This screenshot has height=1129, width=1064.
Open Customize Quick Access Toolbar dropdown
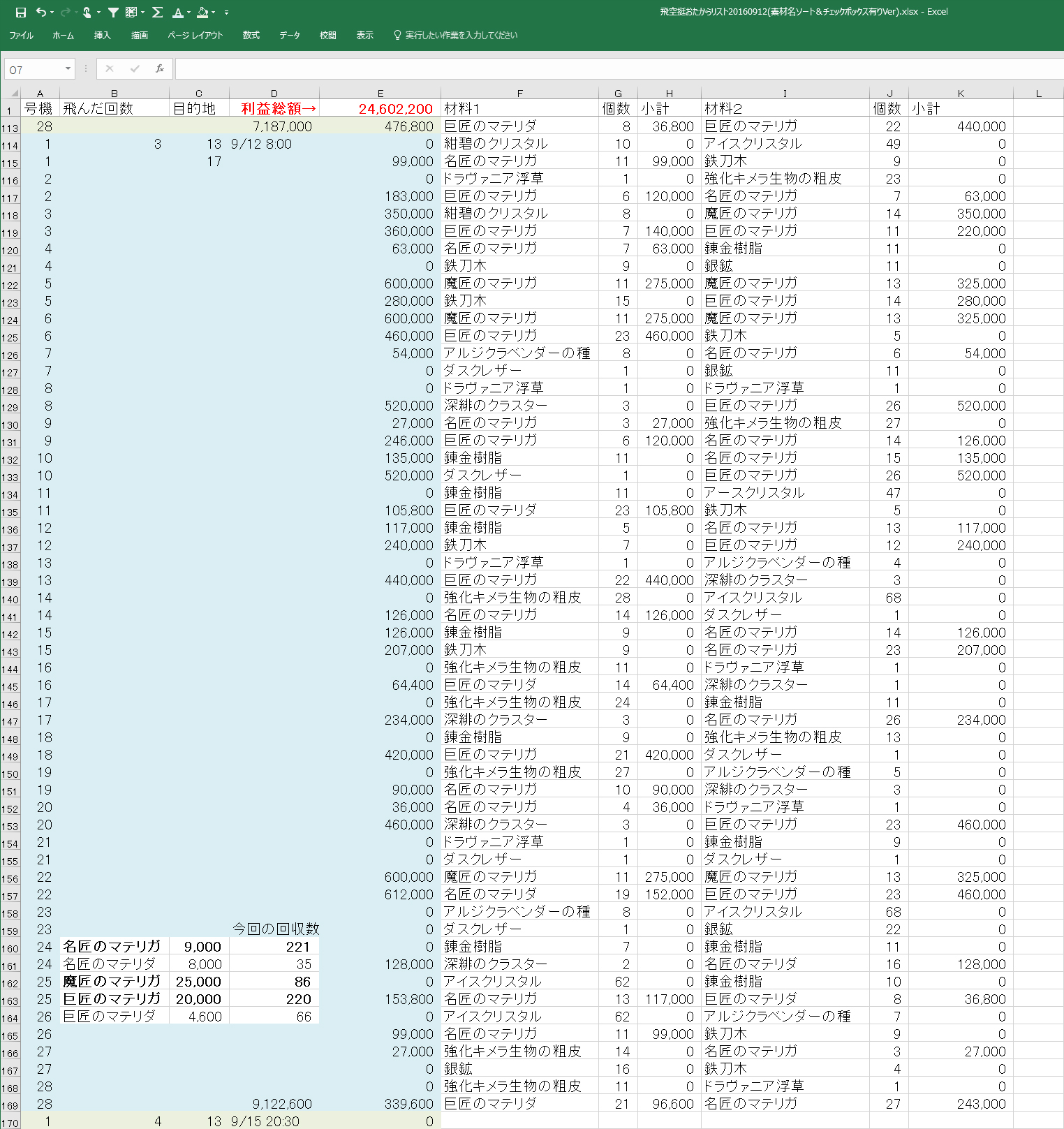click(x=226, y=13)
